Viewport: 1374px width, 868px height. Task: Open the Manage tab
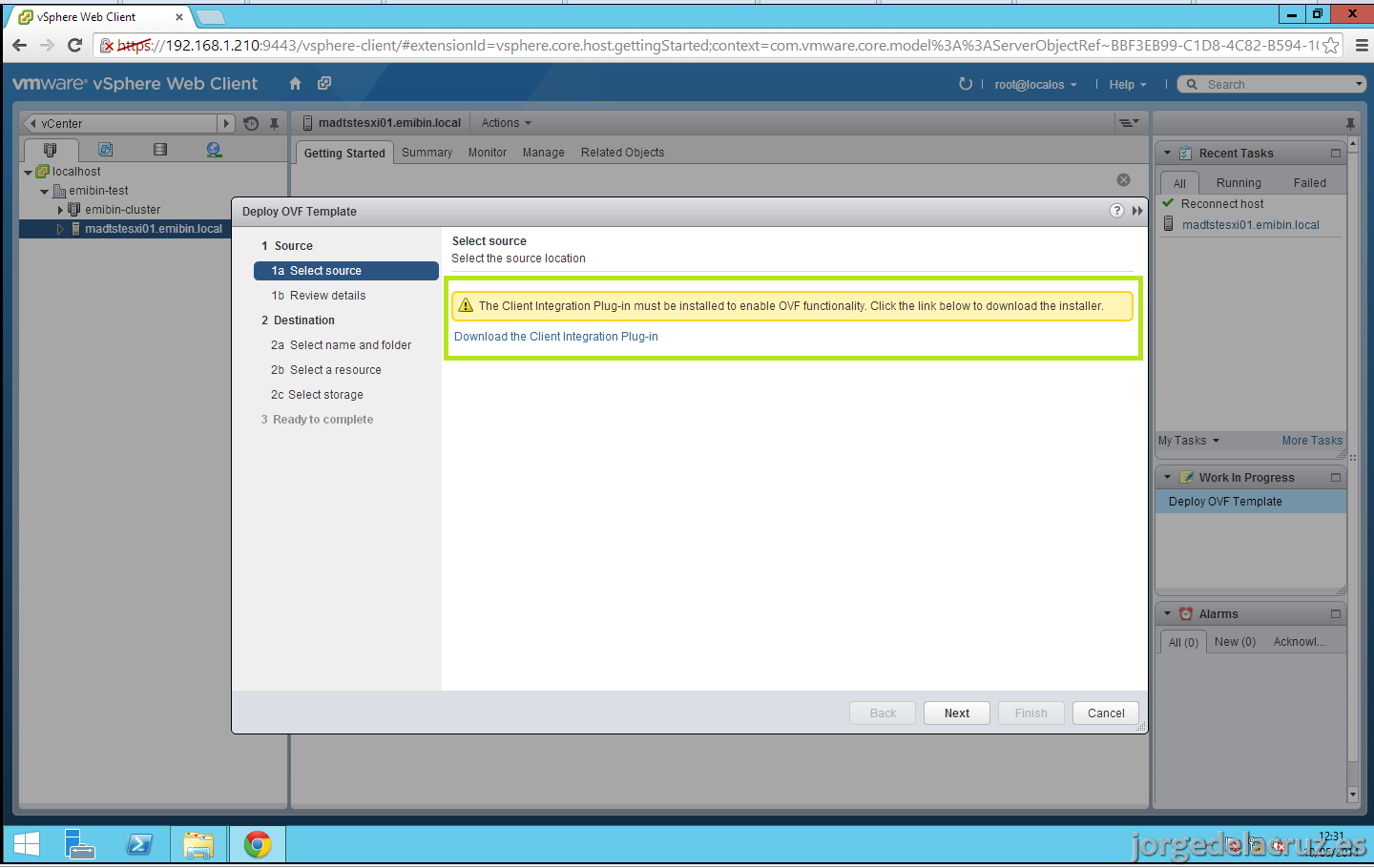[543, 153]
